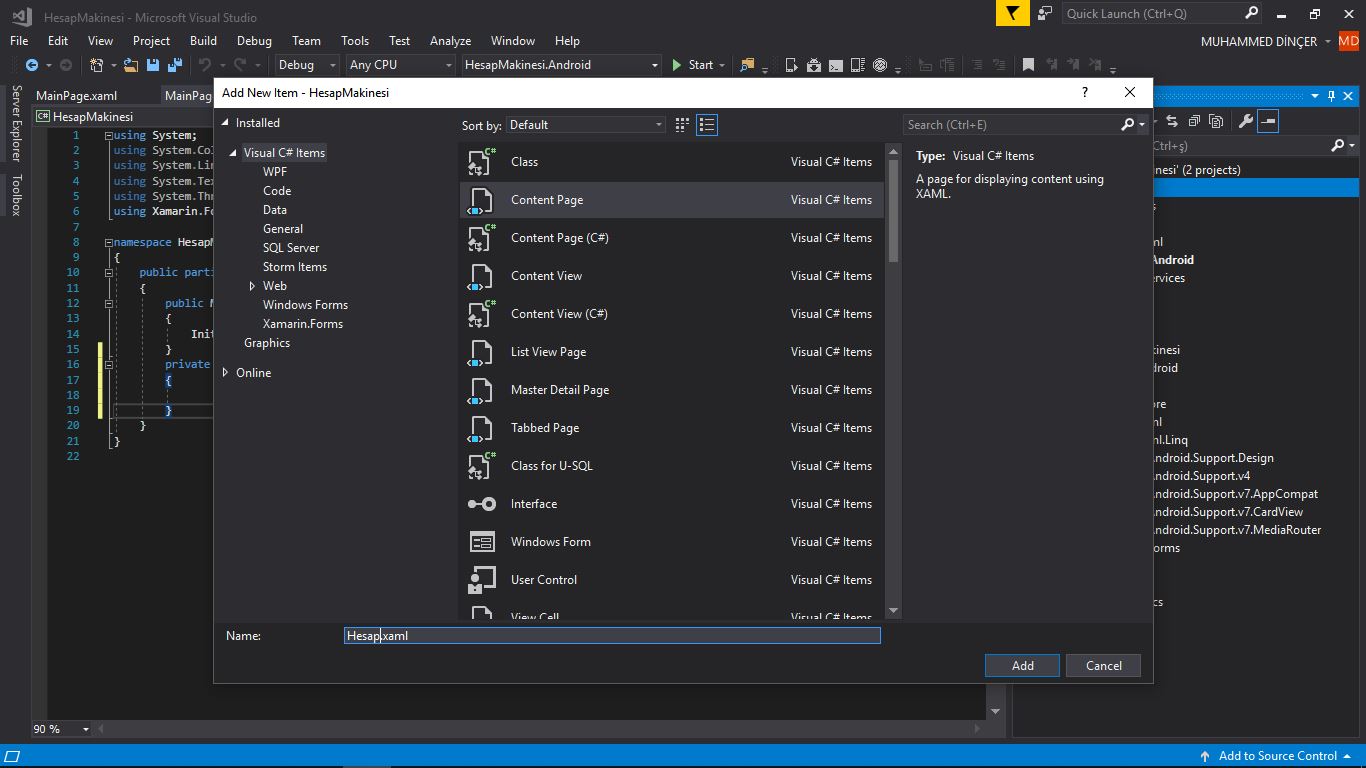Open the Android device manager icon
Screen dimensions: 1366x768
pos(791,65)
